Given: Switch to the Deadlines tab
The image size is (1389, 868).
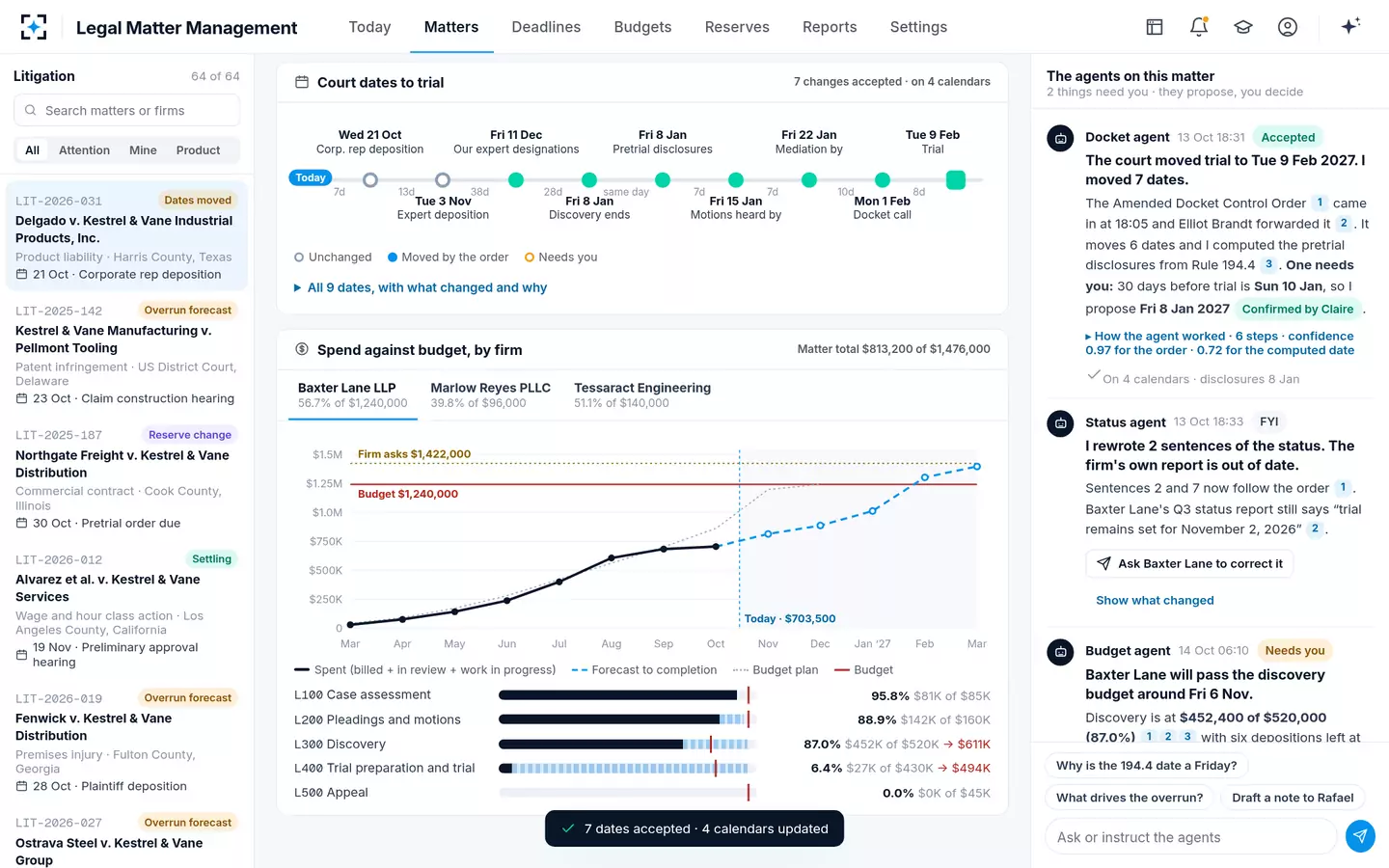Looking at the screenshot, I should 546,27.
